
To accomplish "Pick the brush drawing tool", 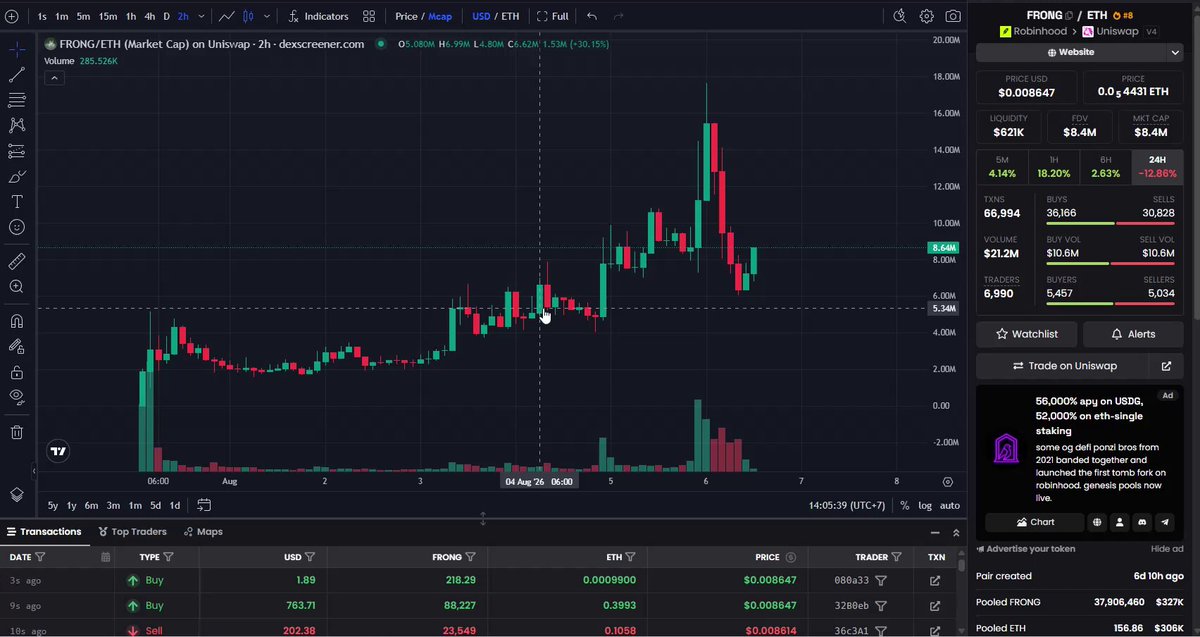I will pyautogui.click(x=17, y=176).
